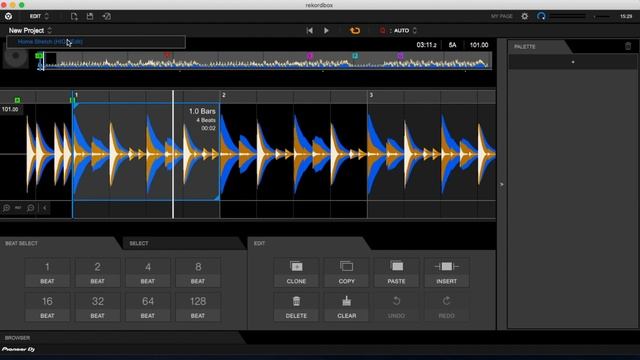Click the 6A key display
This screenshot has height=360, width=640.
tap(452, 45)
